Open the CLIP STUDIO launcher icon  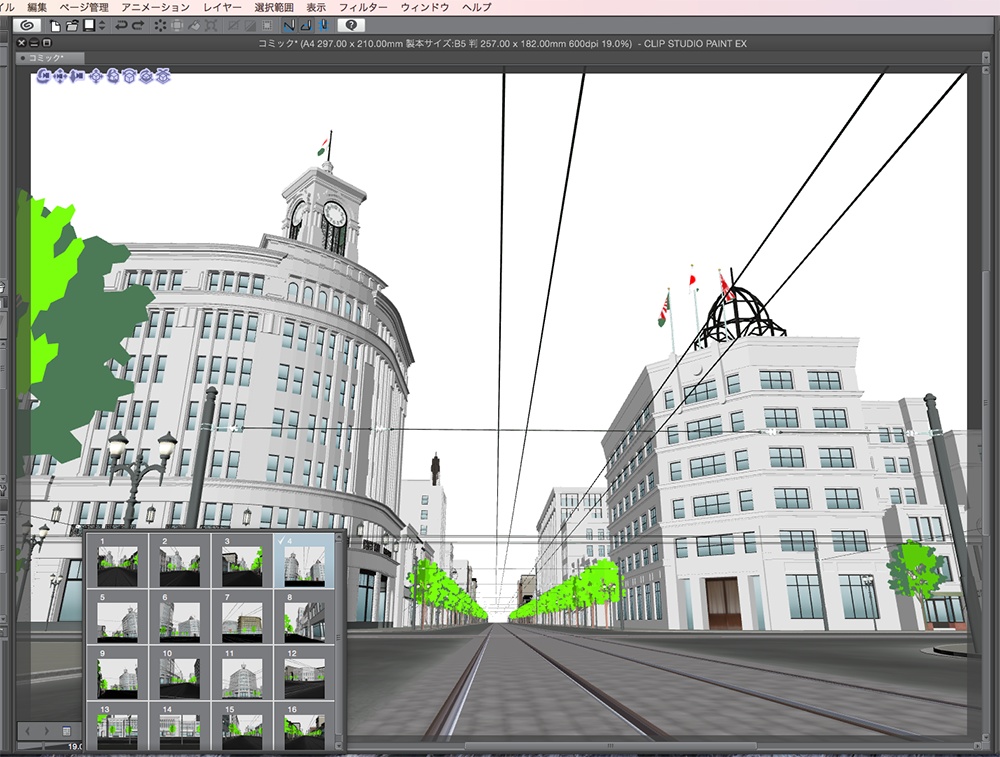point(27,26)
